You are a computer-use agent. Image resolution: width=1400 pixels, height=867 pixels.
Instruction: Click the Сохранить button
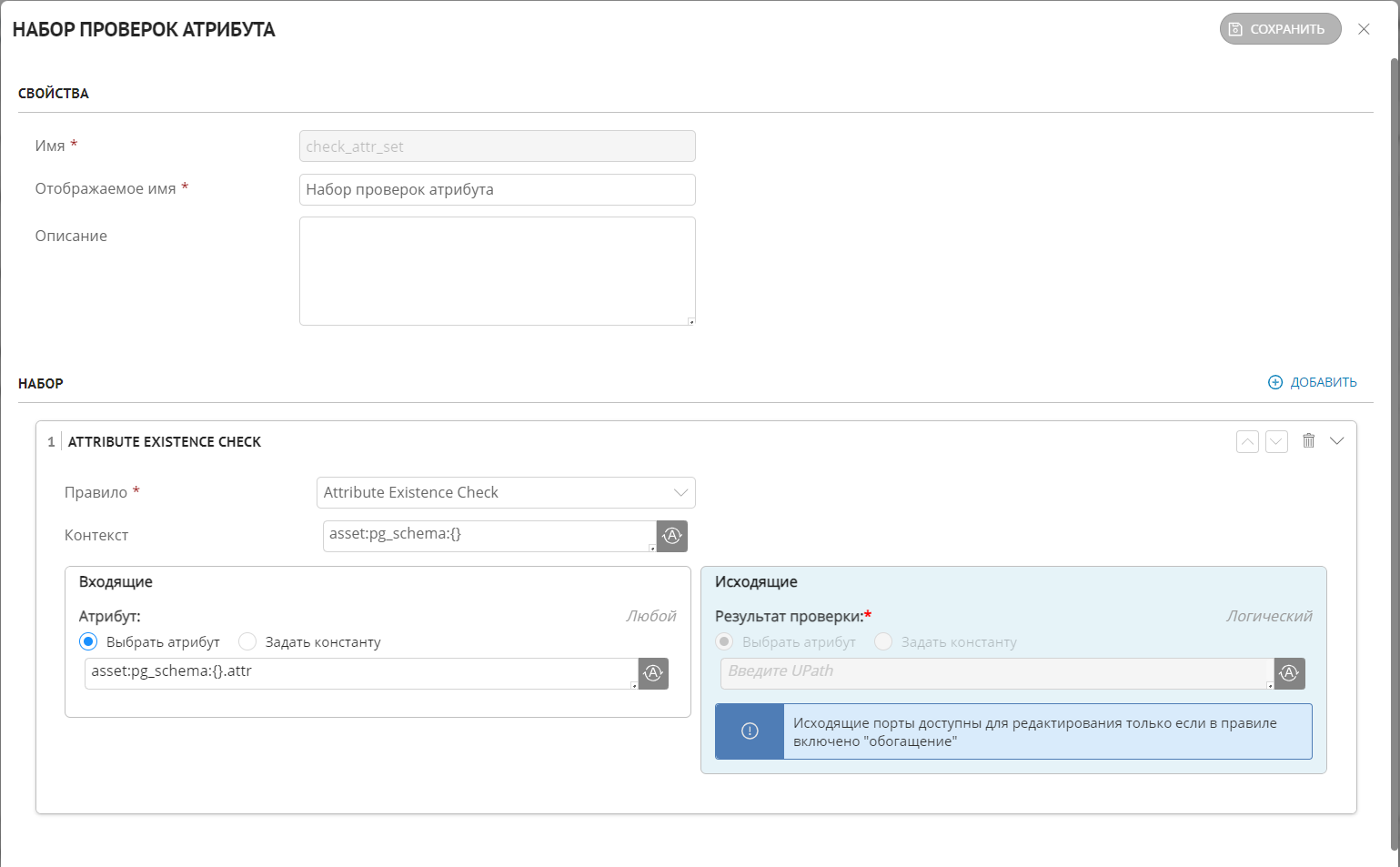coord(1279,29)
